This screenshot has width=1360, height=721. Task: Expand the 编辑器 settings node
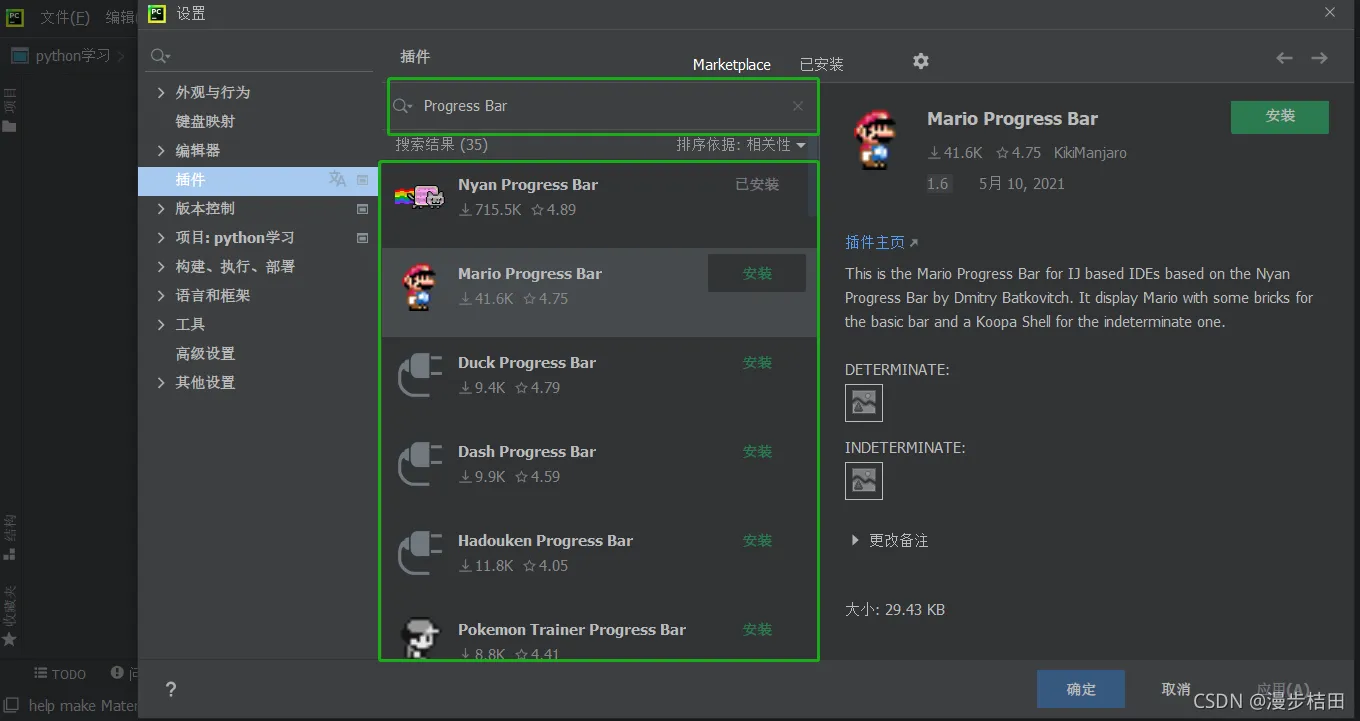(x=161, y=150)
